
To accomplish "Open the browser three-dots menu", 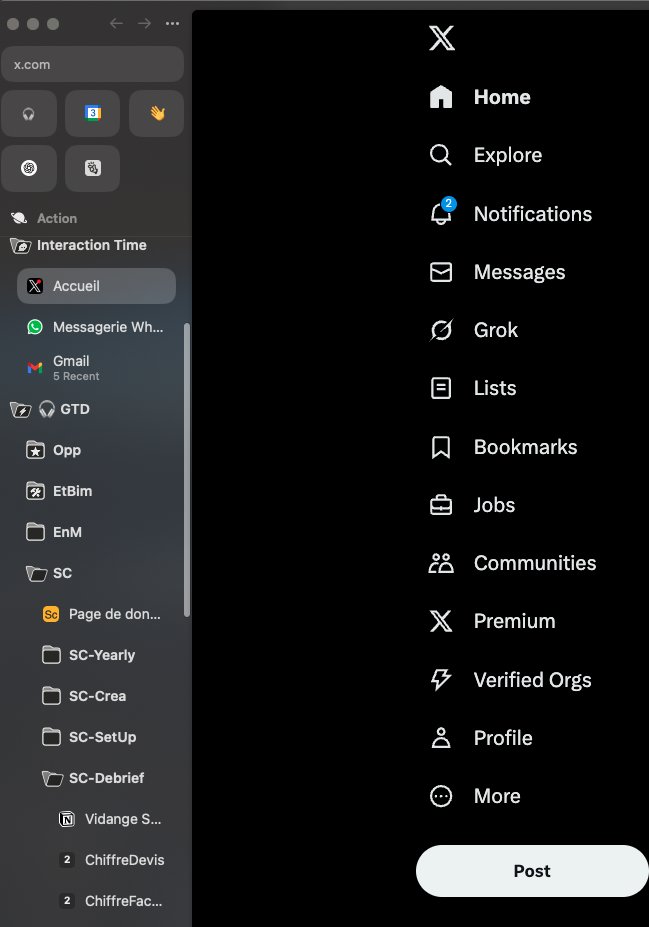I will [172, 24].
